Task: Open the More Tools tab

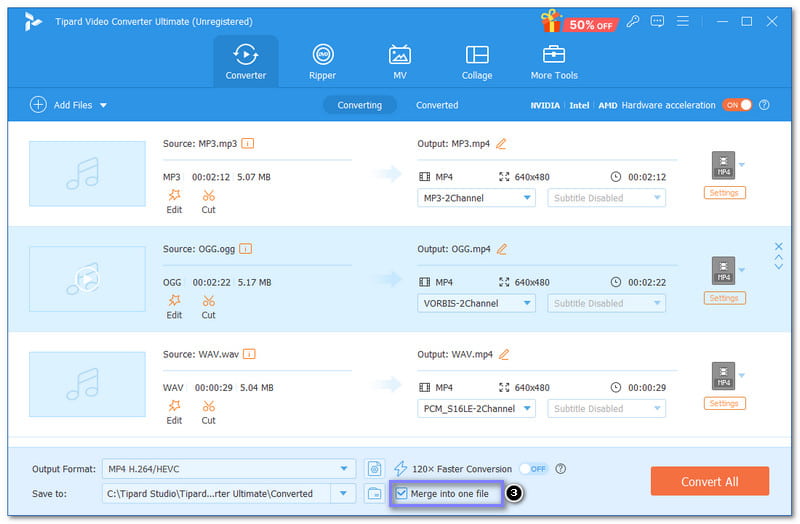Action: pos(554,62)
